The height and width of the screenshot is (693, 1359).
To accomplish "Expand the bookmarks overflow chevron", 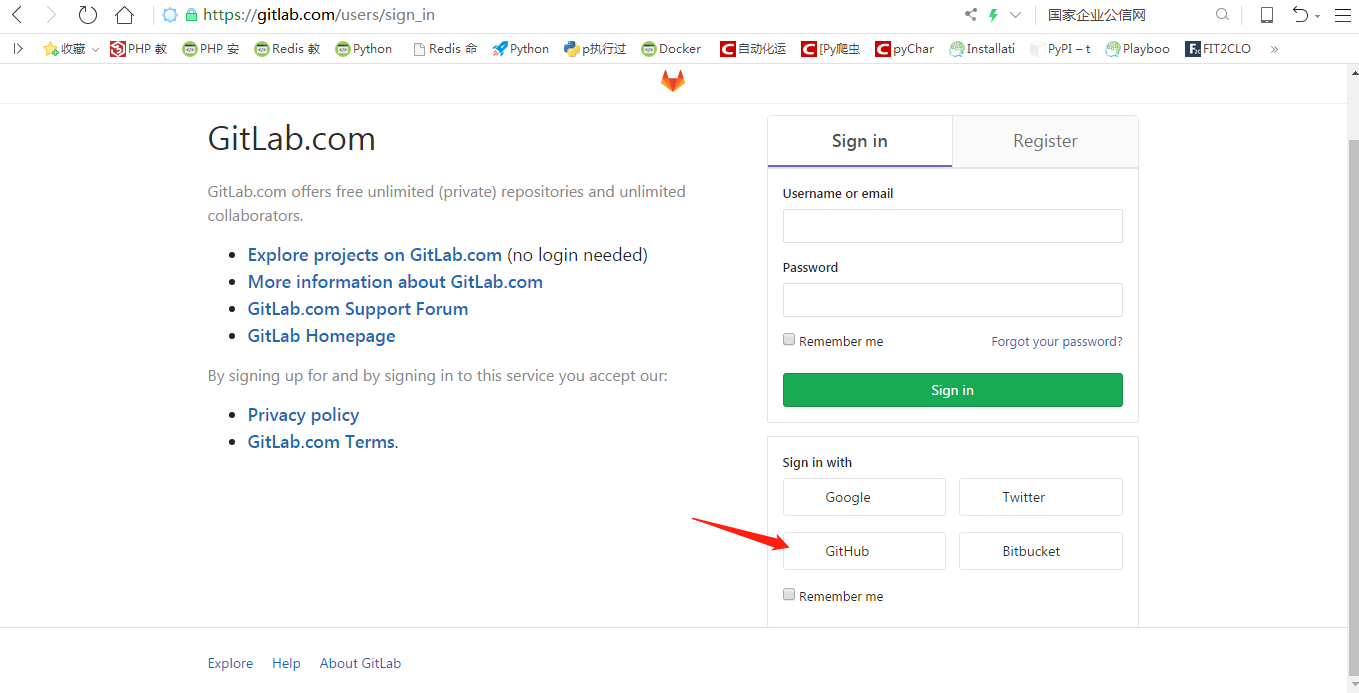I will [1274, 48].
